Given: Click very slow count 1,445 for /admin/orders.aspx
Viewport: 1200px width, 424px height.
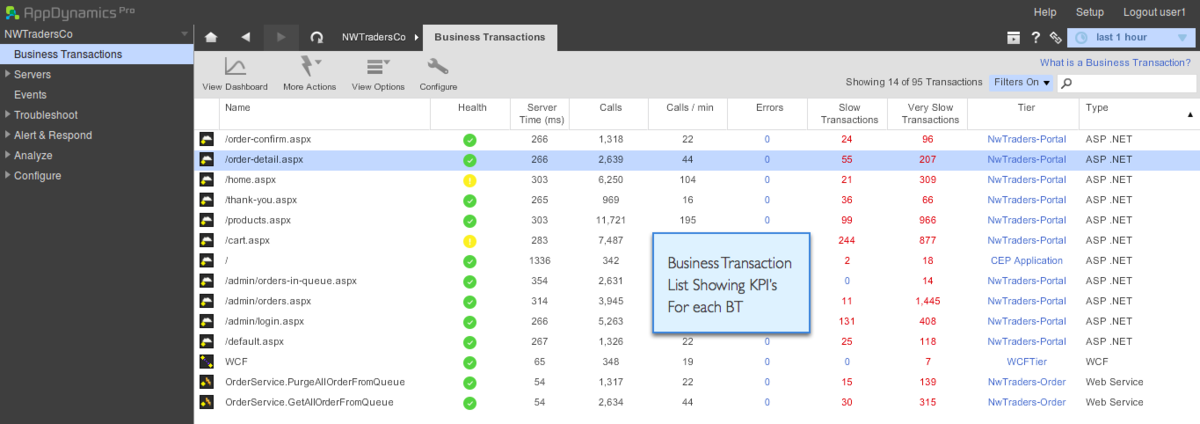Looking at the screenshot, I should 929,301.
